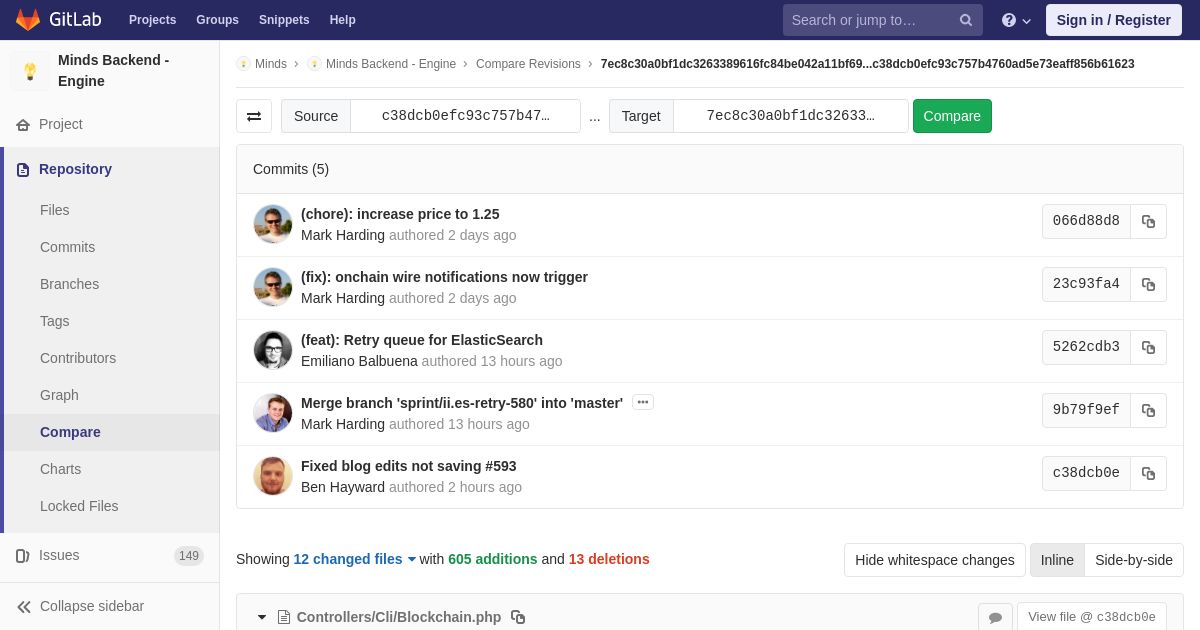
Task: Click the green Compare button
Action: point(952,116)
